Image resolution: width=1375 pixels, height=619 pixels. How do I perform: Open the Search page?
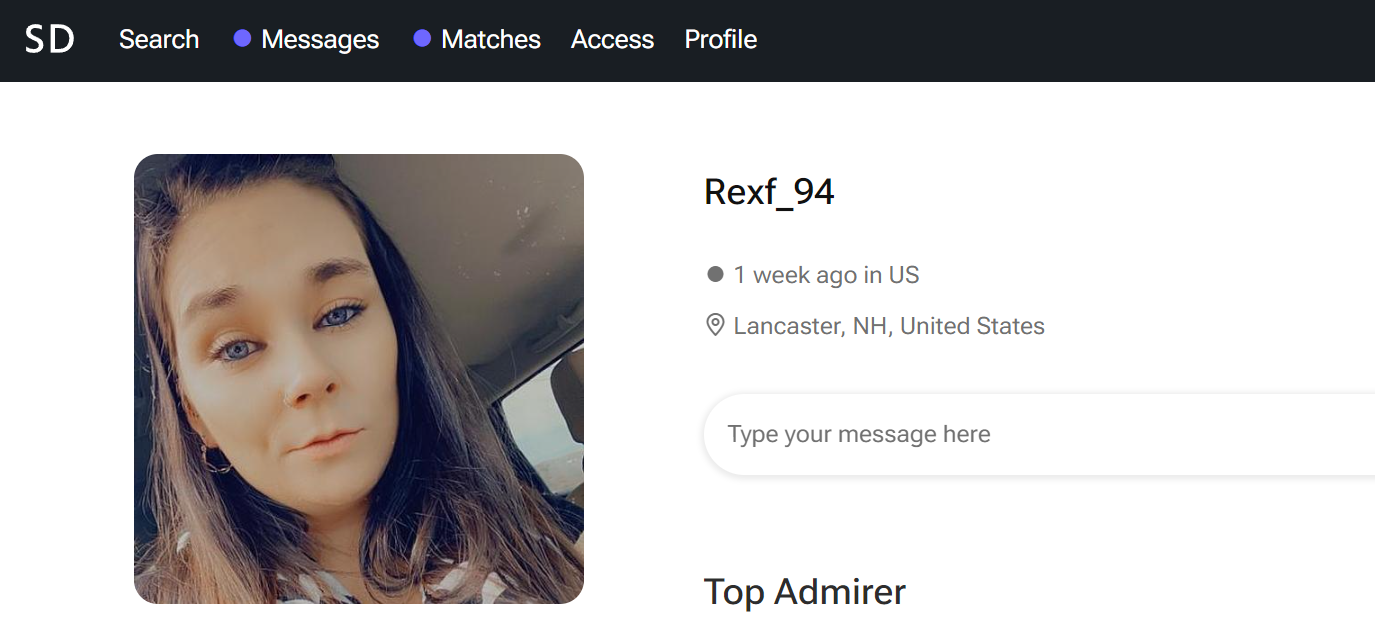pos(159,39)
